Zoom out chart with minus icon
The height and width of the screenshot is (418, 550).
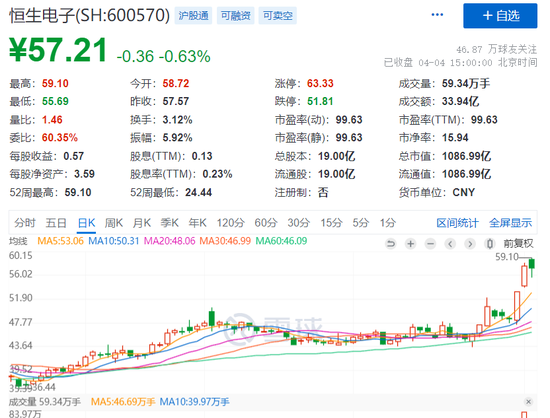point(431,243)
